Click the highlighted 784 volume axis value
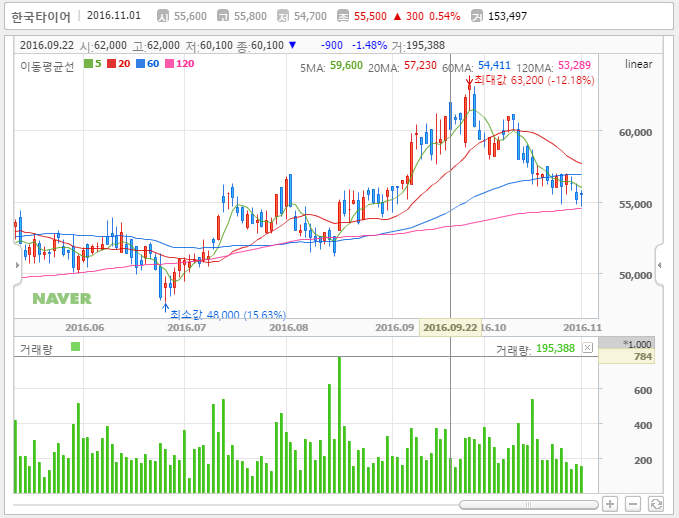The height and width of the screenshot is (518, 679). pos(626,356)
